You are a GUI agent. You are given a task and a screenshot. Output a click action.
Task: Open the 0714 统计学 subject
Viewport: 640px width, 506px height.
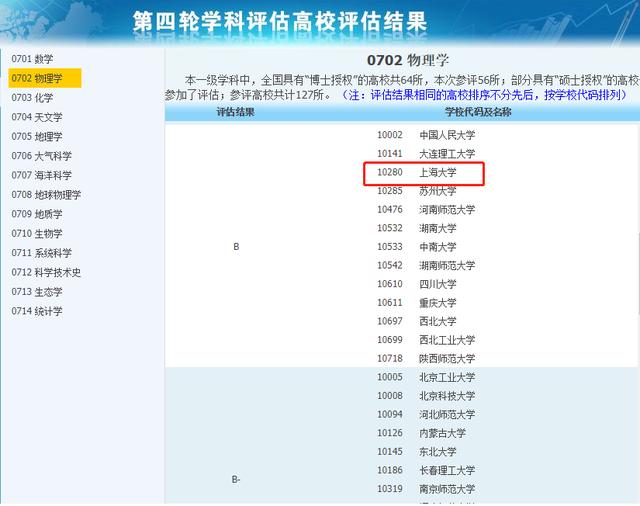[37, 311]
